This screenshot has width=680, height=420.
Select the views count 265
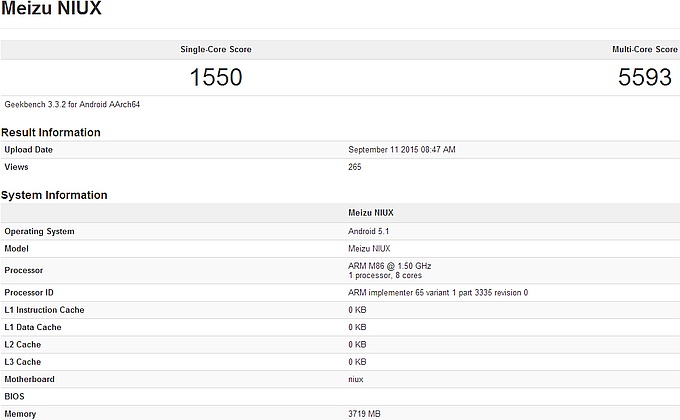tap(354, 167)
